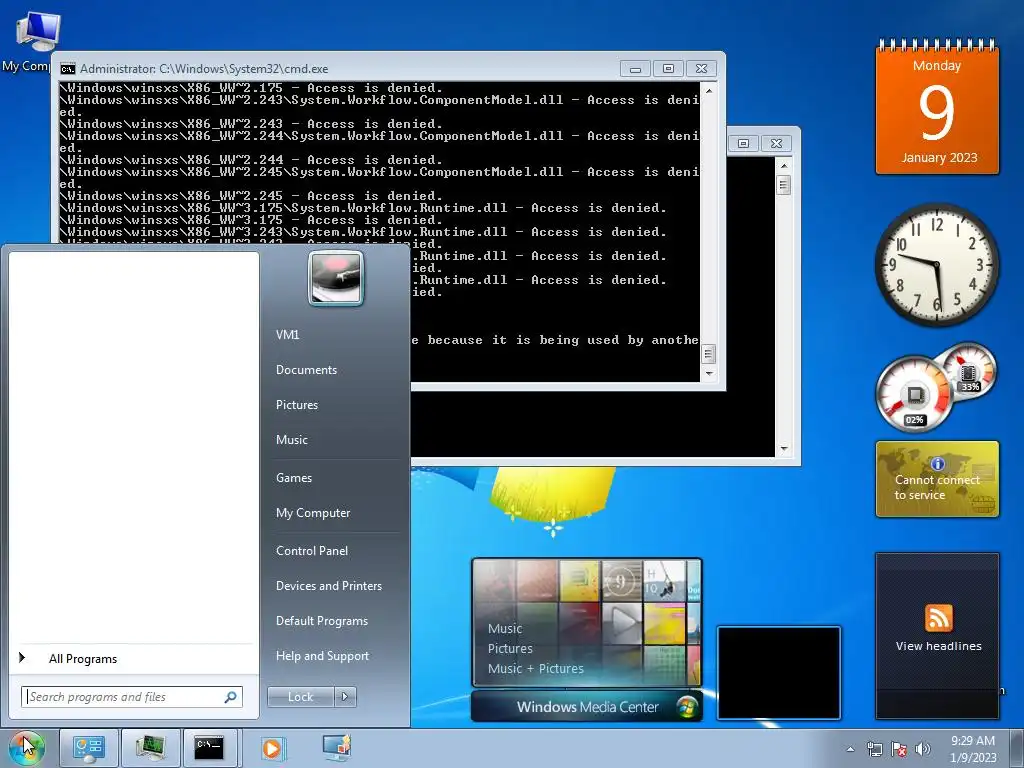Open the VM1 user folder
The image size is (1024, 768).
click(287, 335)
